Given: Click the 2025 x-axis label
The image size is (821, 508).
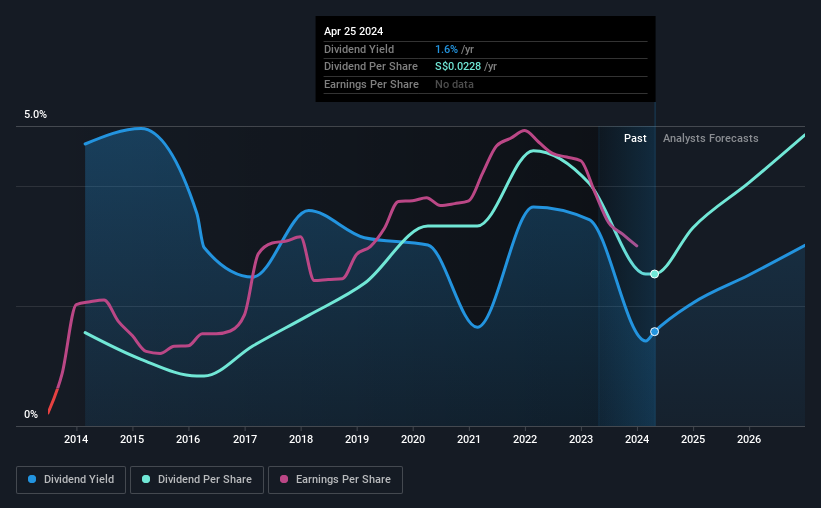Looking at the screenshot, I should 693,439.
